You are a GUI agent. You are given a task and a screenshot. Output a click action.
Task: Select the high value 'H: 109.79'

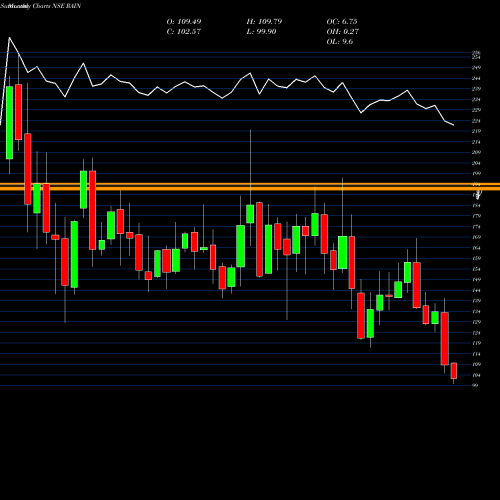264,22
